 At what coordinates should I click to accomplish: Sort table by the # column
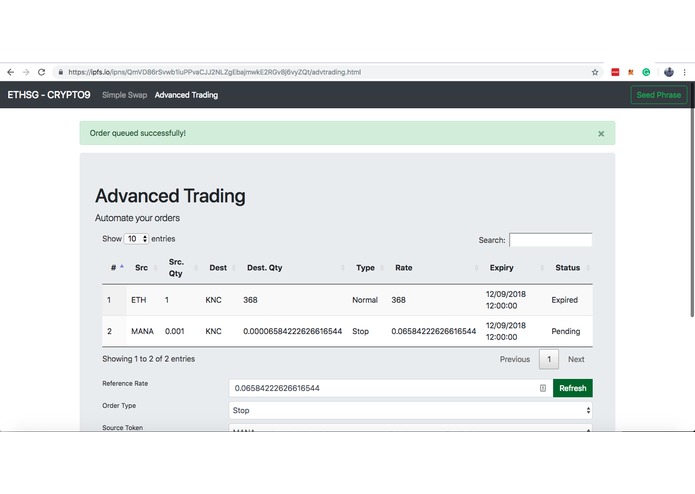[x=114, y=268]
